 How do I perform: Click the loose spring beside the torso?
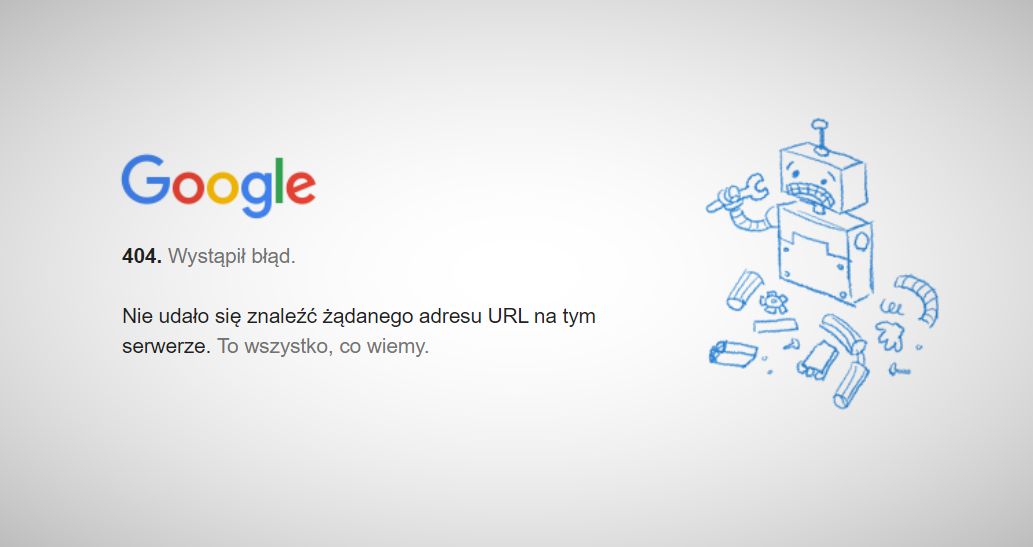[x=891, y=307]
